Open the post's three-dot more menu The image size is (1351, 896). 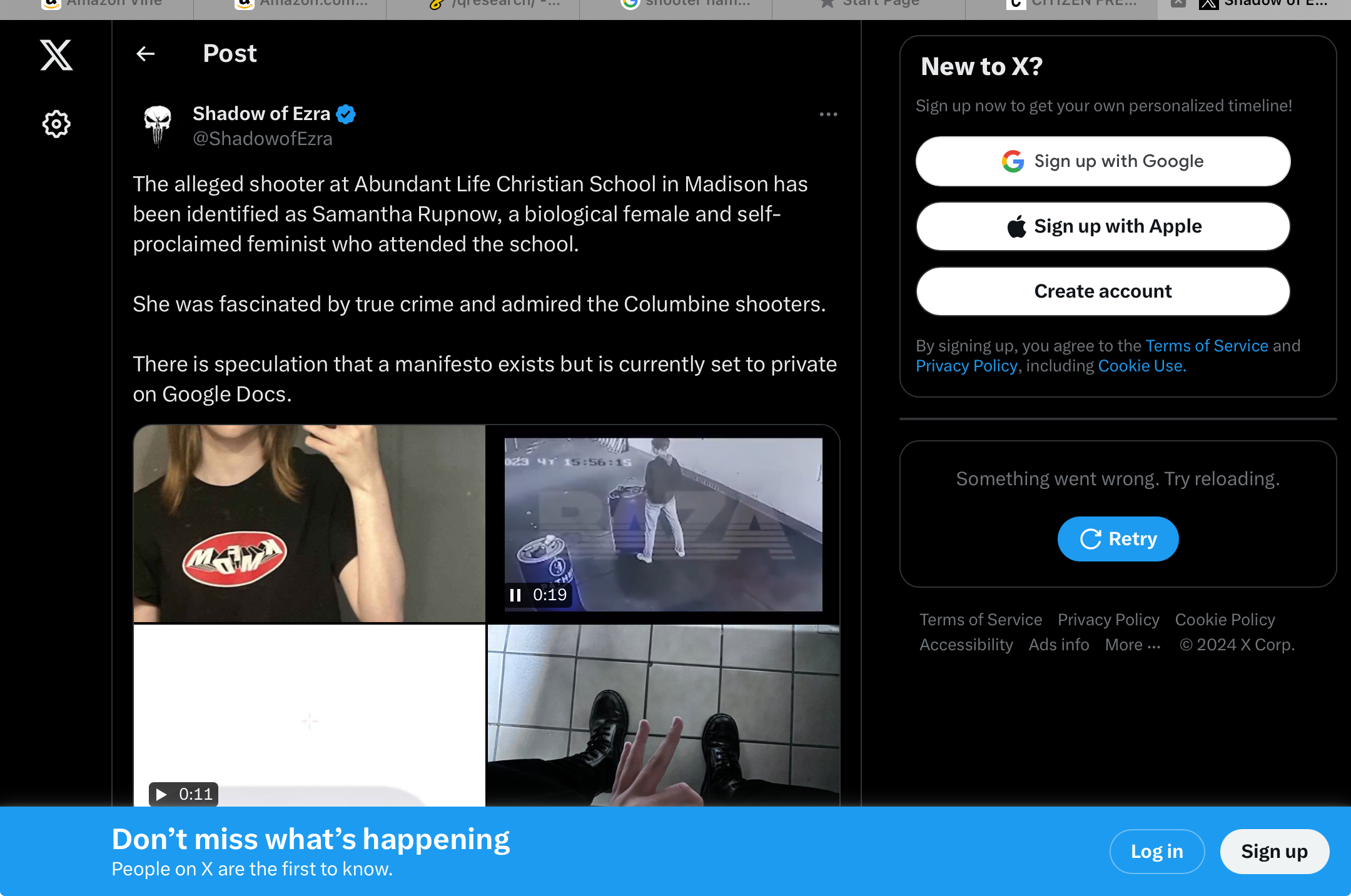828,114
